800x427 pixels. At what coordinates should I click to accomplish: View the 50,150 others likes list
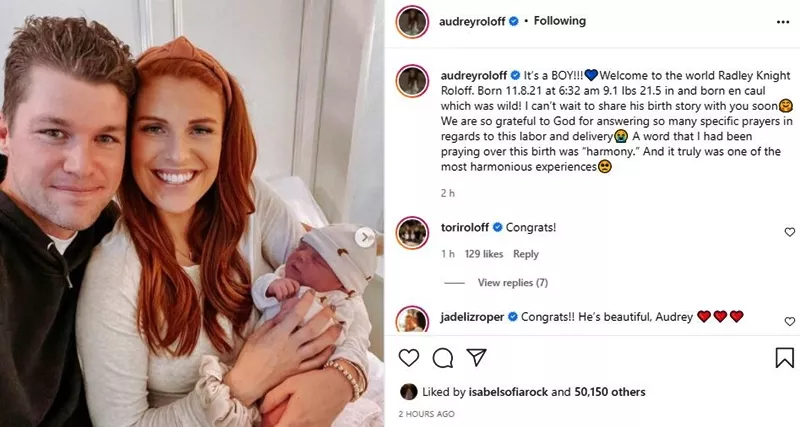click(x=610, y=392)
